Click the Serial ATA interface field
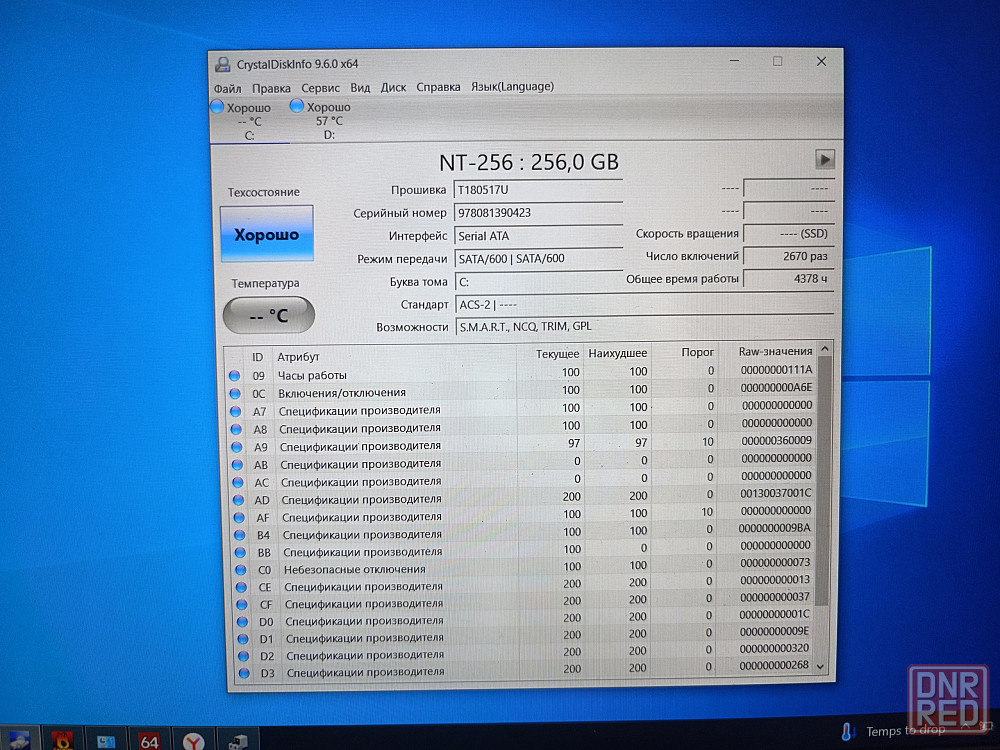 (538, 235)
